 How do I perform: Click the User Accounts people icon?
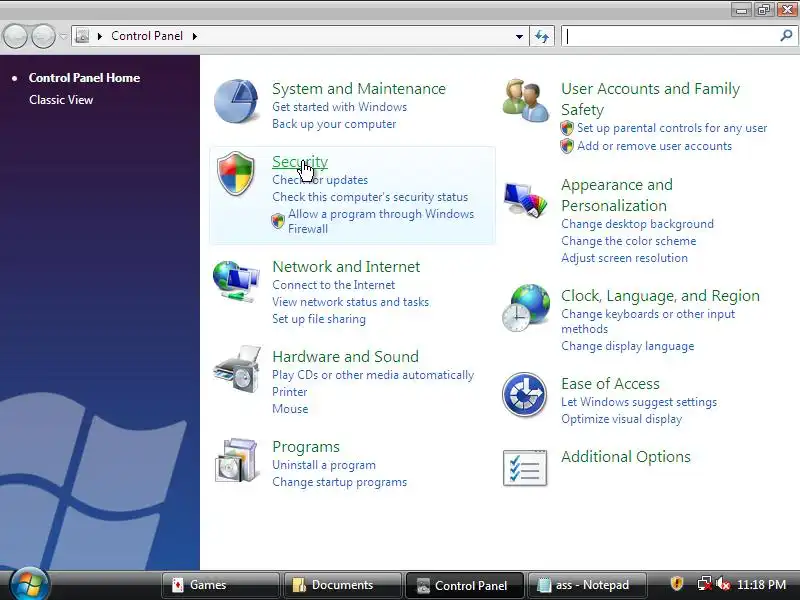[x=526, y=101]
